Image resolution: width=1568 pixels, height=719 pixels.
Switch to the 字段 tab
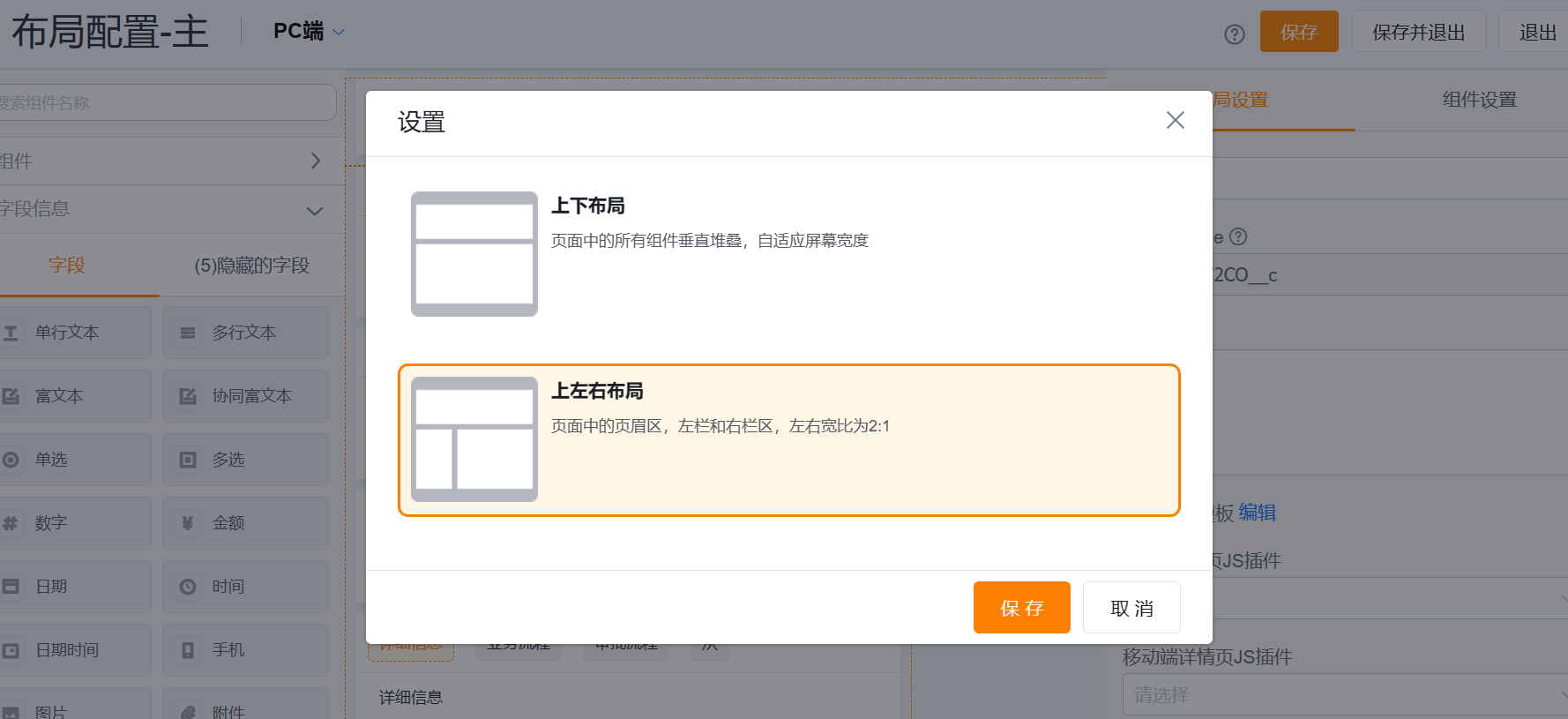point(66,266)
